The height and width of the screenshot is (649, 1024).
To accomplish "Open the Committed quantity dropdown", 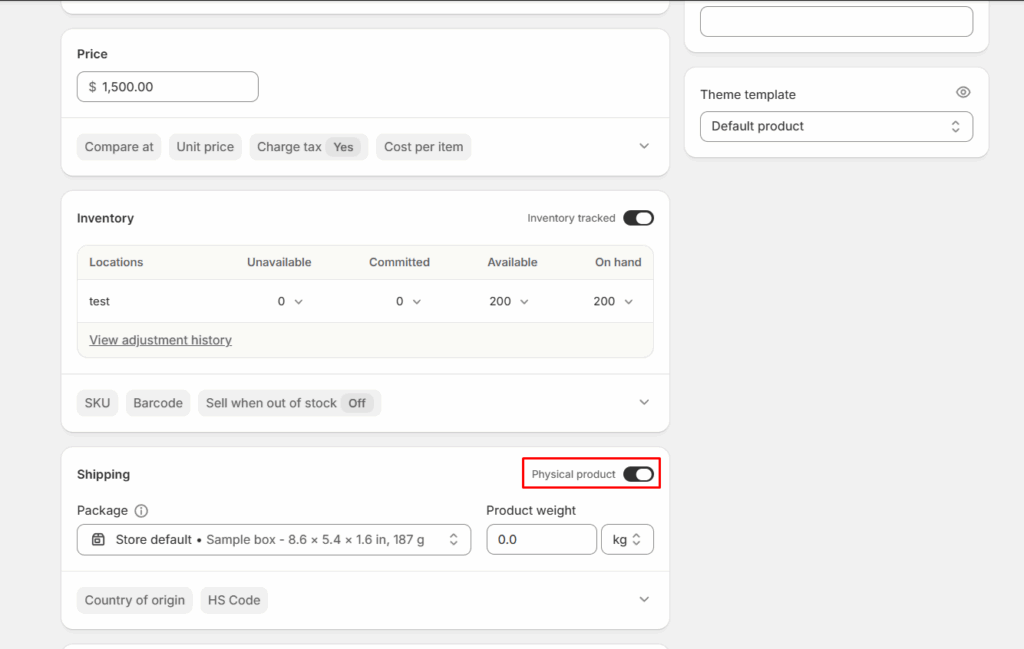I will [x=408, y=301].
